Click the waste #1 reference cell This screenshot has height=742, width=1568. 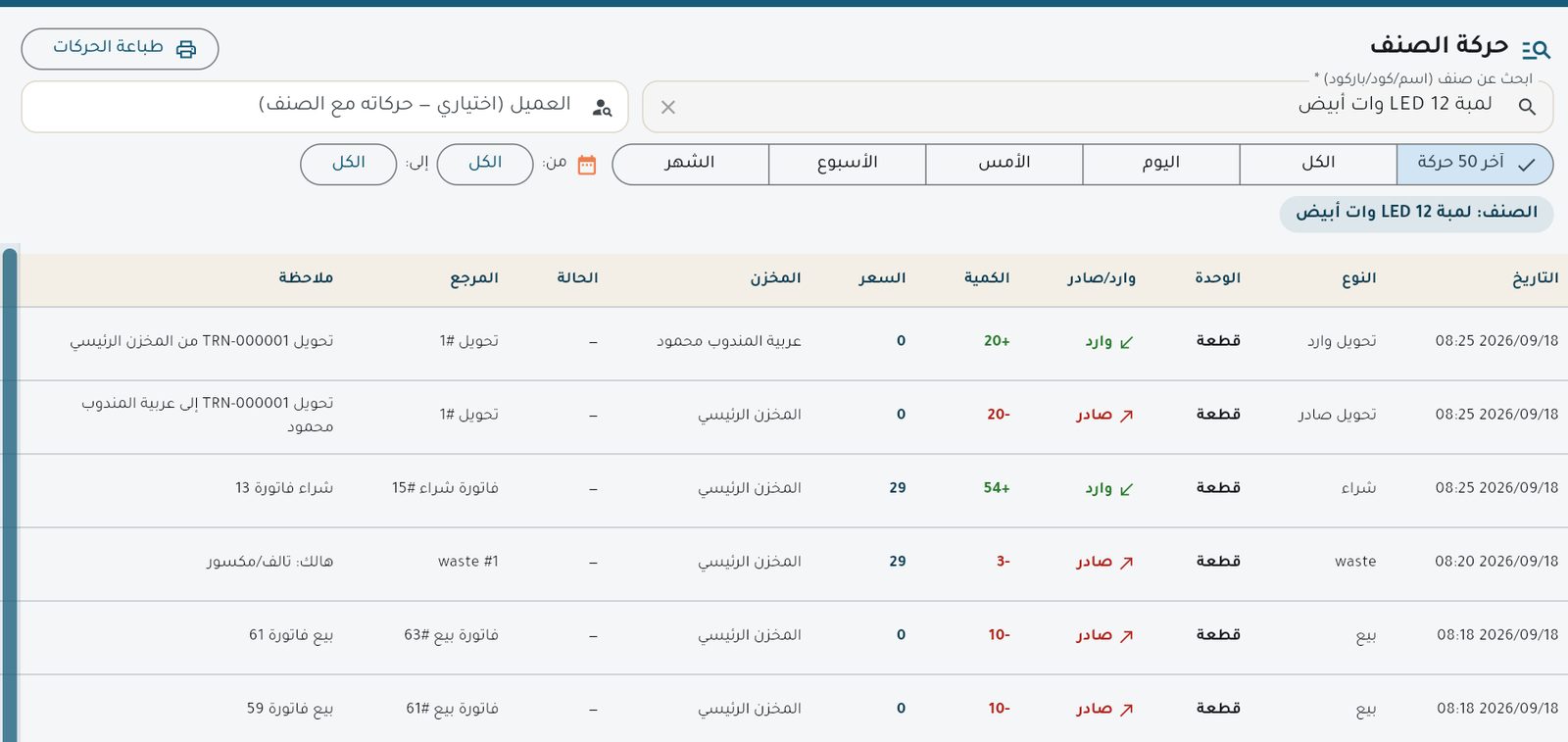pos(468,562)
